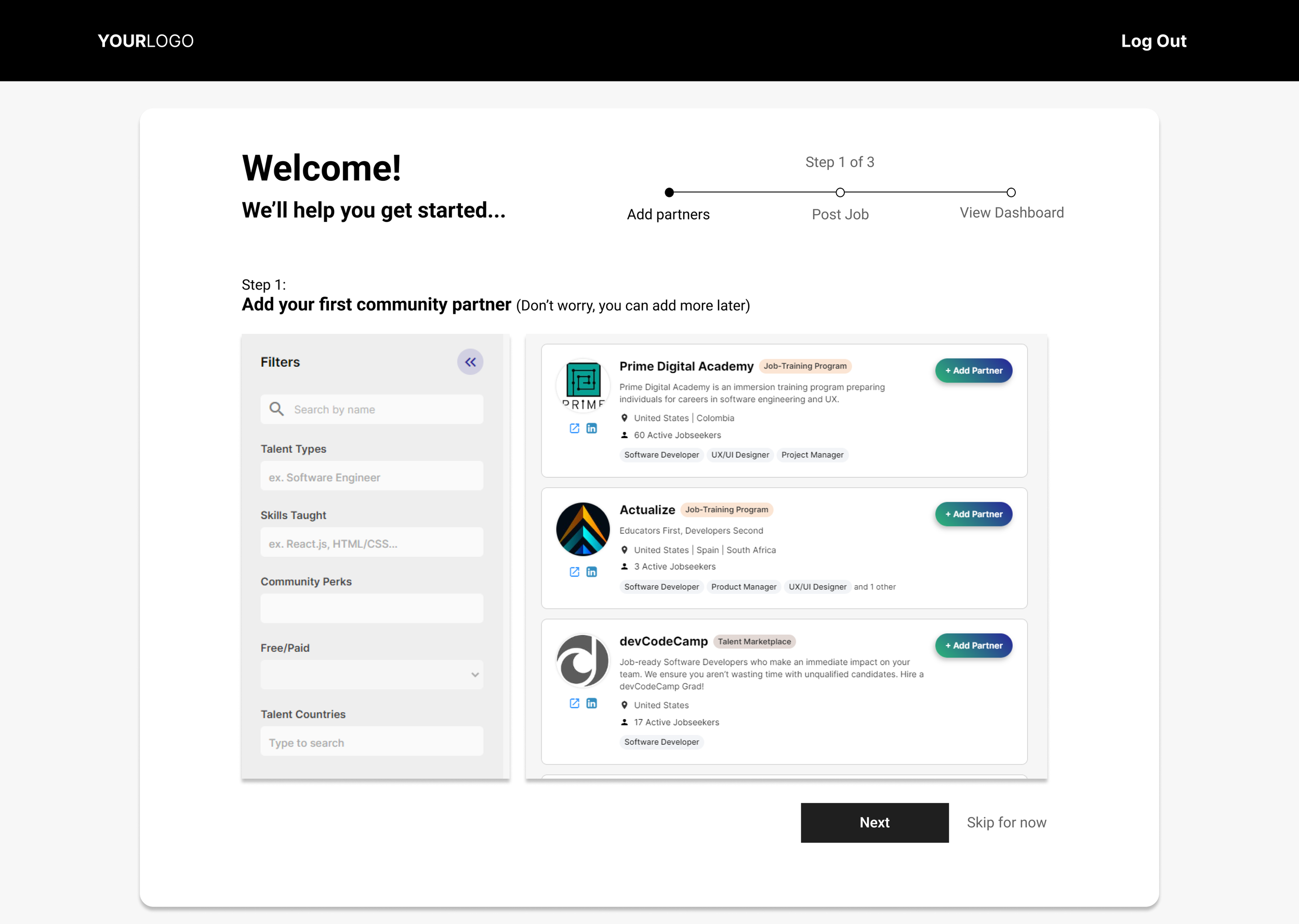Open devCodeCamp's LinkedIn icon
Viewport: 1299px width, 924px height.
point(591,703)
